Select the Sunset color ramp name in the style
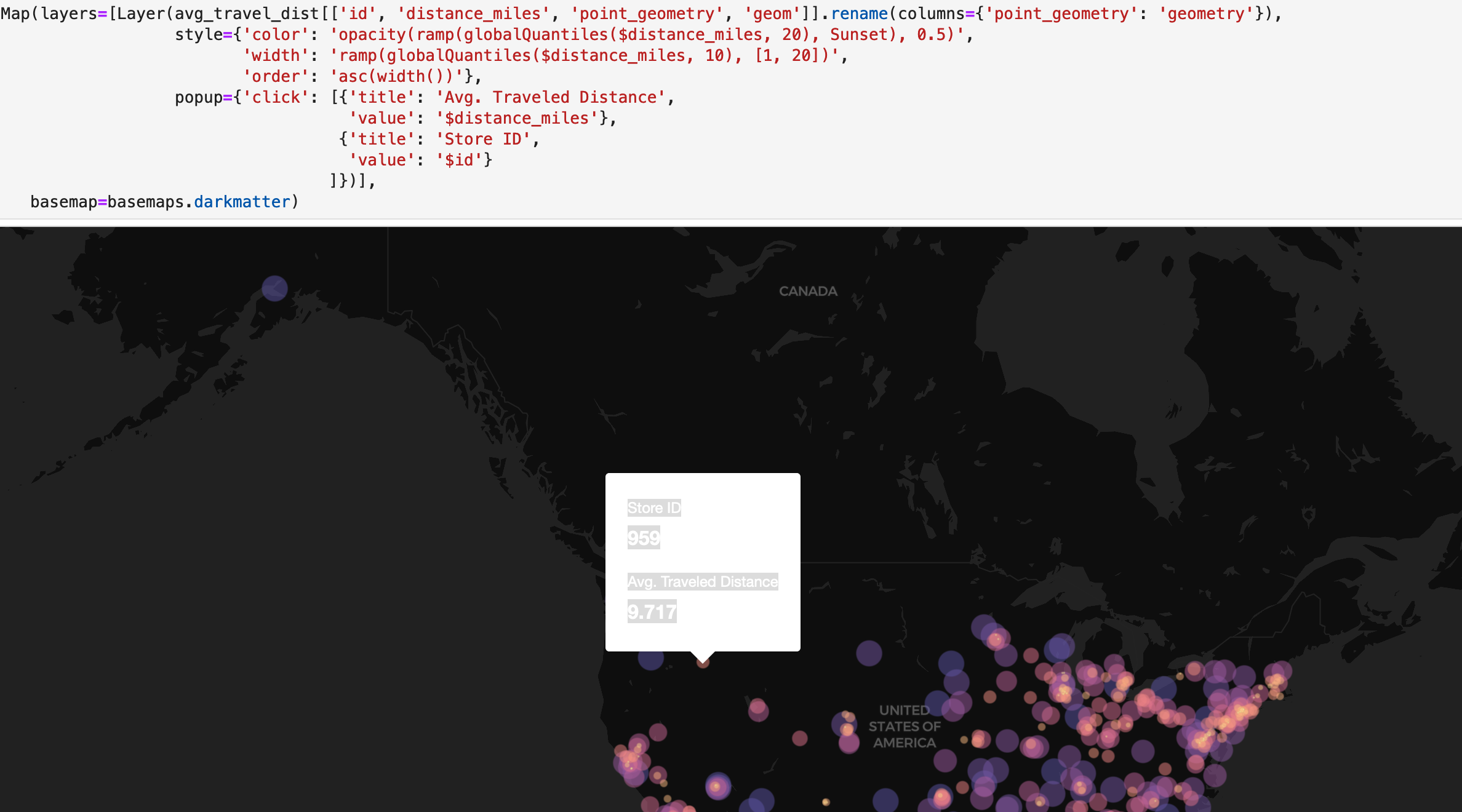The height and width of the screenshot is (812, 1462). [x=860, y=34]
